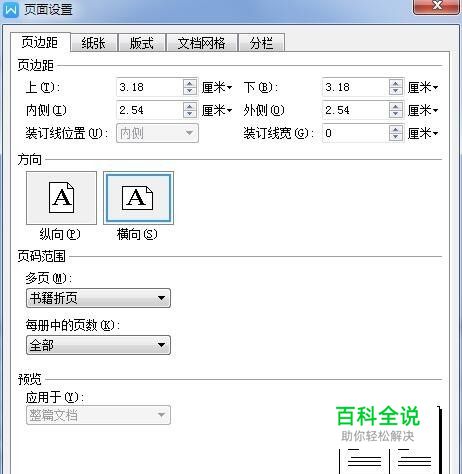The image size is (462, 474).
Task: Click the 应用于(Y) label
Action: click(x=55, y=397)
